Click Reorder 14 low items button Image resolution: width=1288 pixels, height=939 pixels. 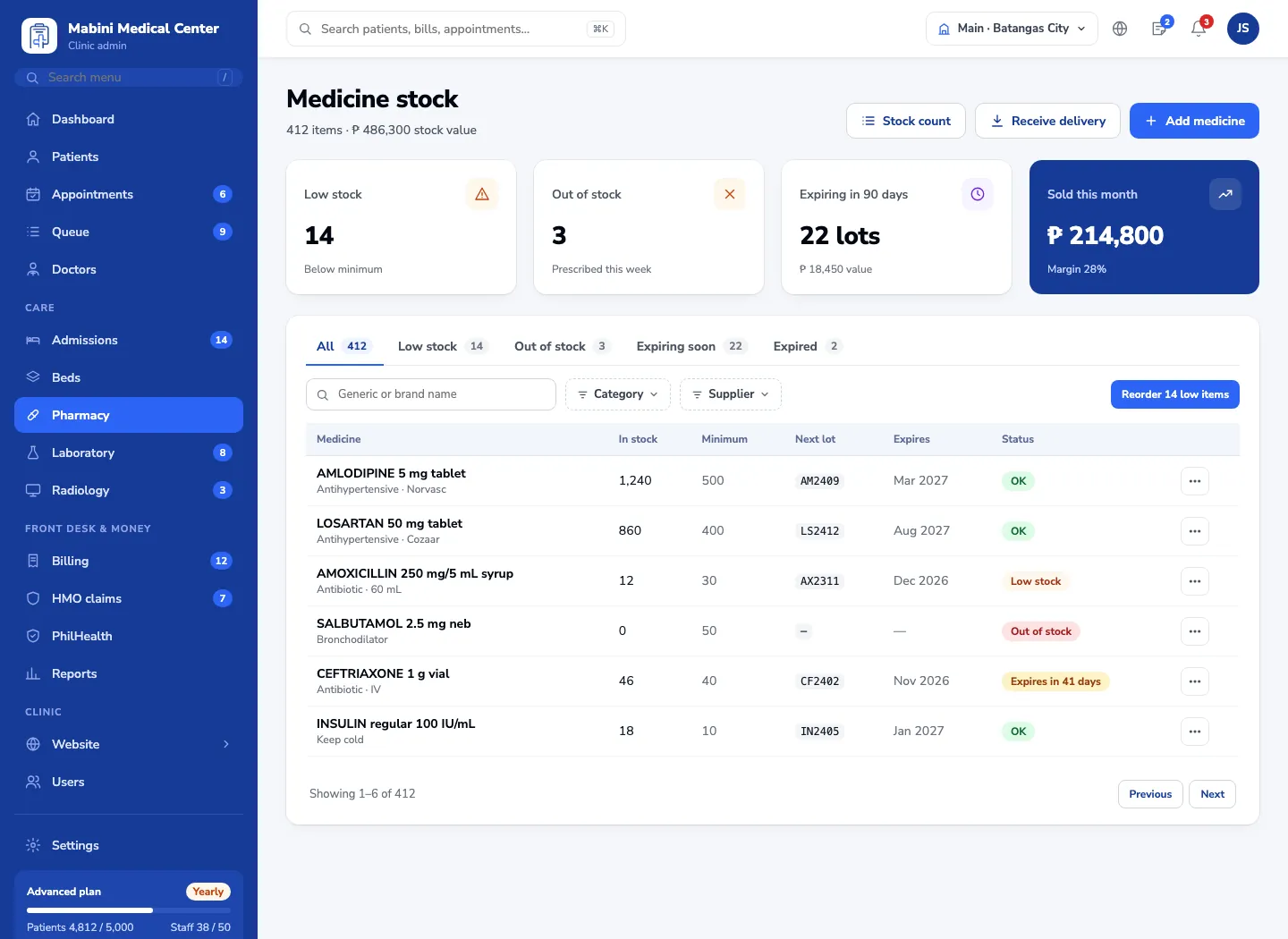click(x=1175, y=394)
